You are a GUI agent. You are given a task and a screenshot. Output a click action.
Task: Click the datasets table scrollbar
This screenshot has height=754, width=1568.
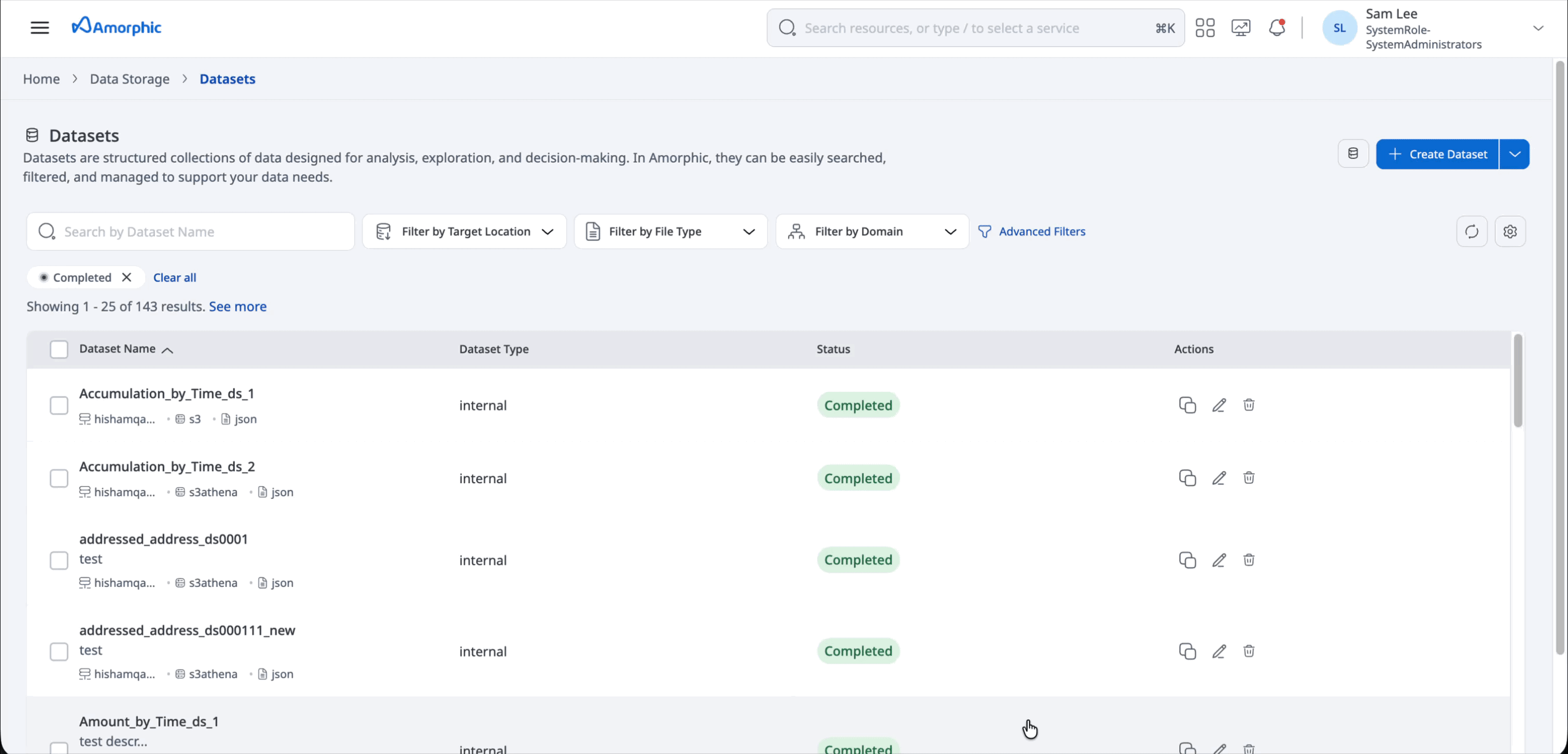click(1518, 380)
